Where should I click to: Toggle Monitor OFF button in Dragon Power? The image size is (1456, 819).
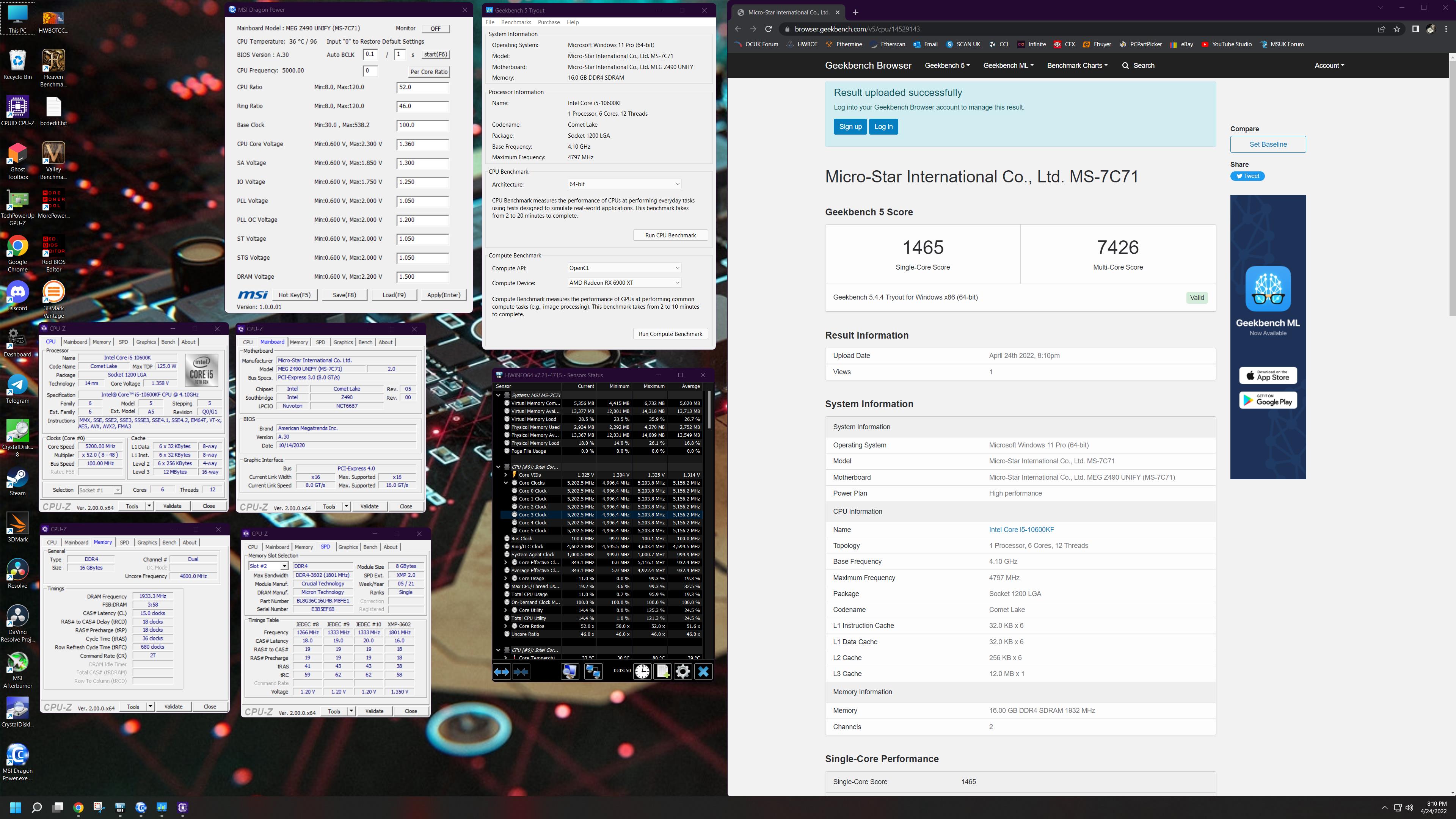(x=435, y=28)
